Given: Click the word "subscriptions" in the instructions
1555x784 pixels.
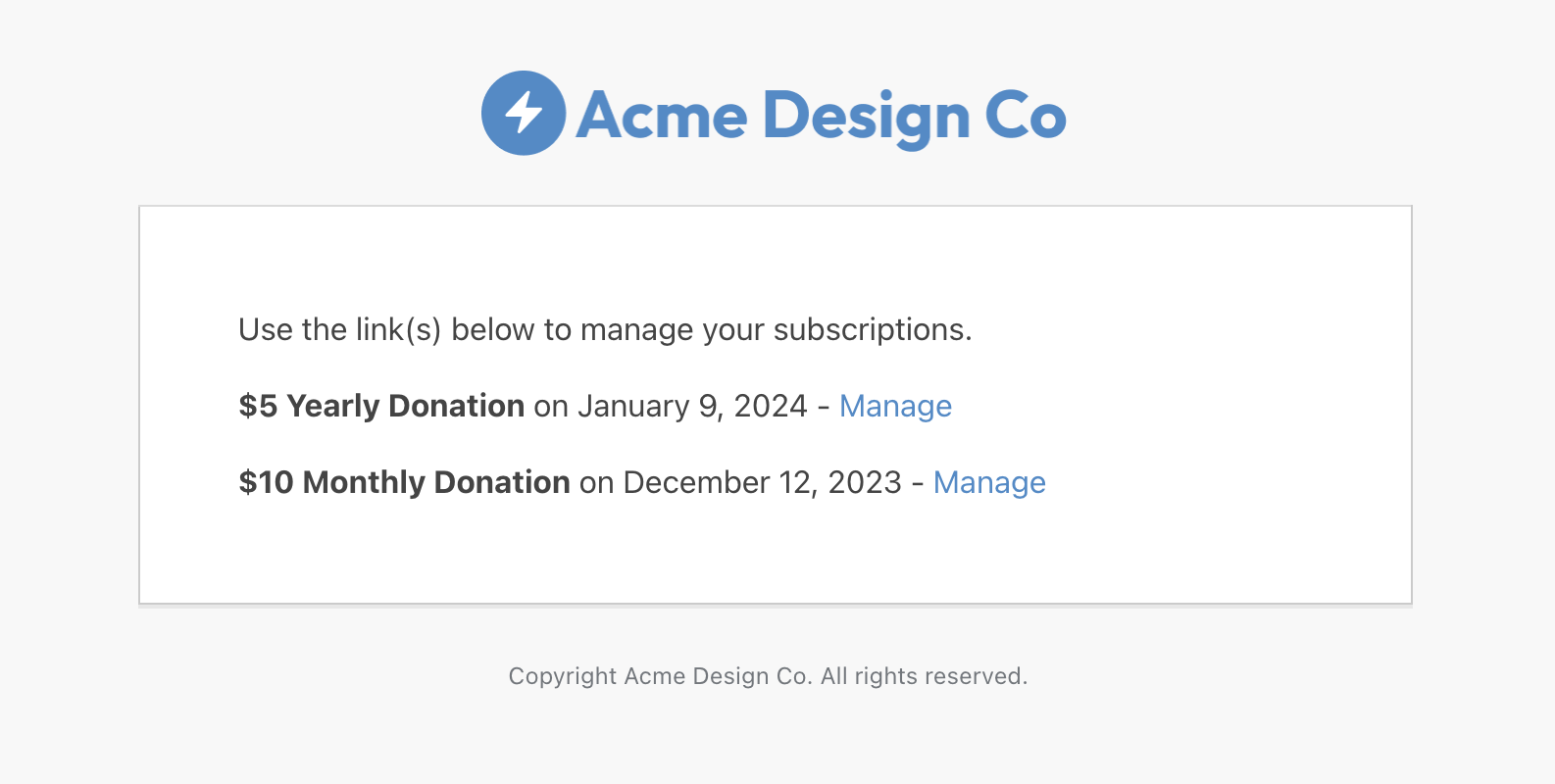Looking at the screenshot, I should point(869,329).
